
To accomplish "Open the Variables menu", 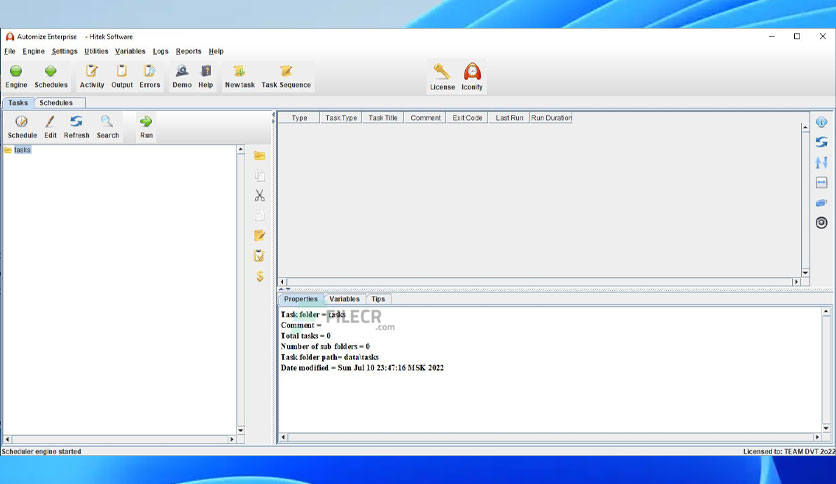I will [130, 51].
